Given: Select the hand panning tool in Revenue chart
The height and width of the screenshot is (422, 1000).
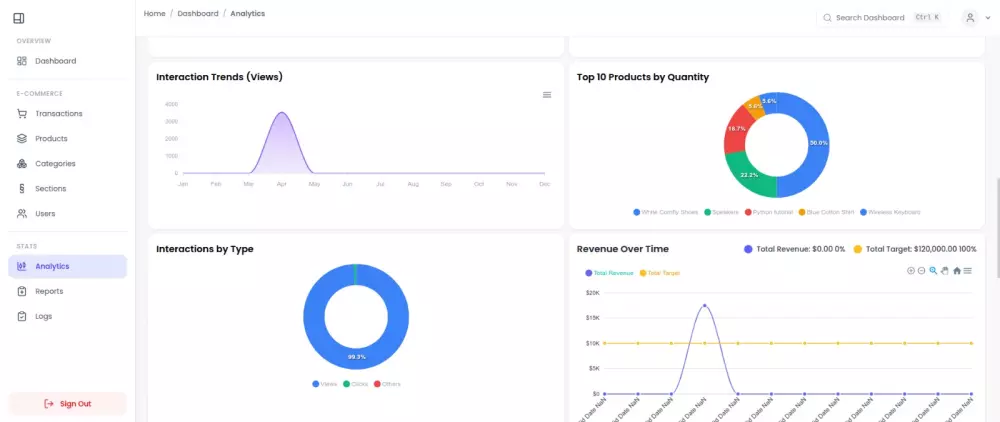Looking at the screenshot, I should coord(945,271).
